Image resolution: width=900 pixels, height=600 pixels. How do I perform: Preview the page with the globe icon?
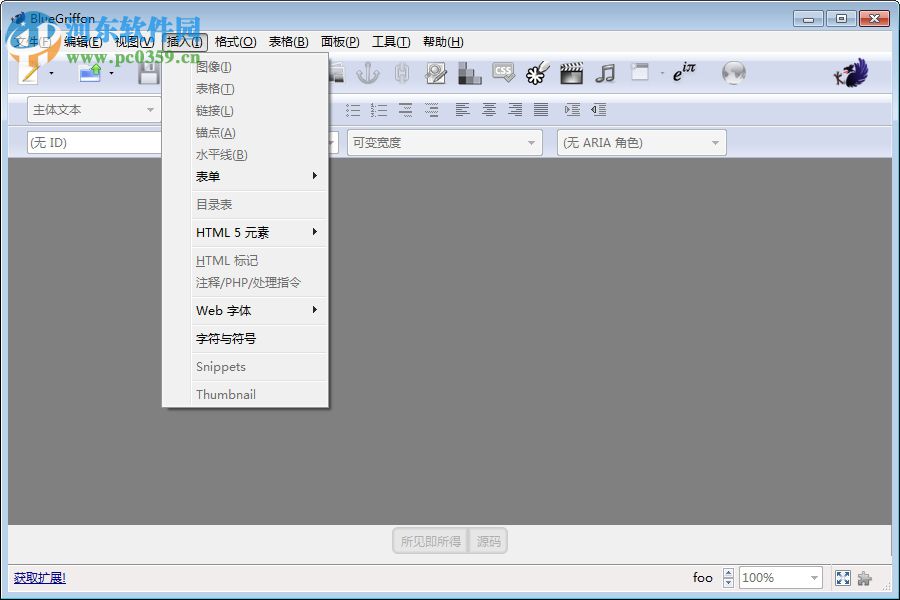point(733,72)
